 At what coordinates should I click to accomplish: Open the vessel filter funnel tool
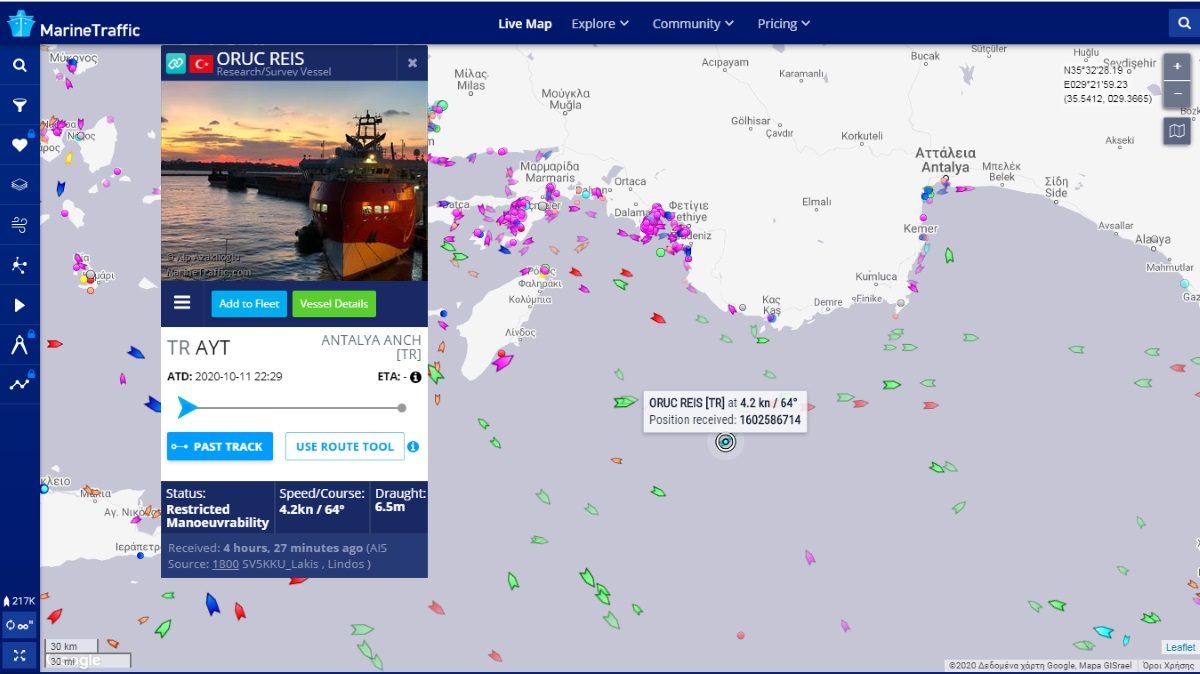(19, 105)
